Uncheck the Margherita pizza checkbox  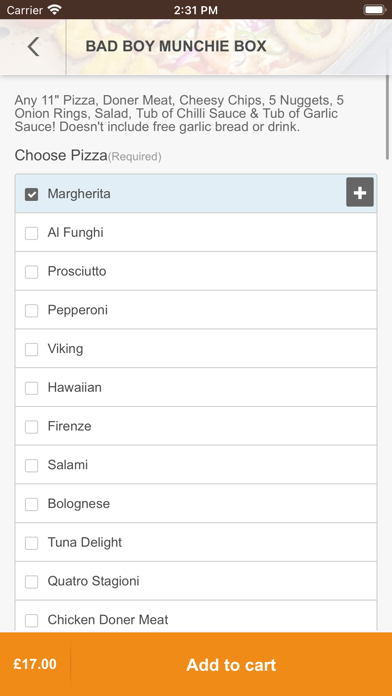click(x=32, y=194)
